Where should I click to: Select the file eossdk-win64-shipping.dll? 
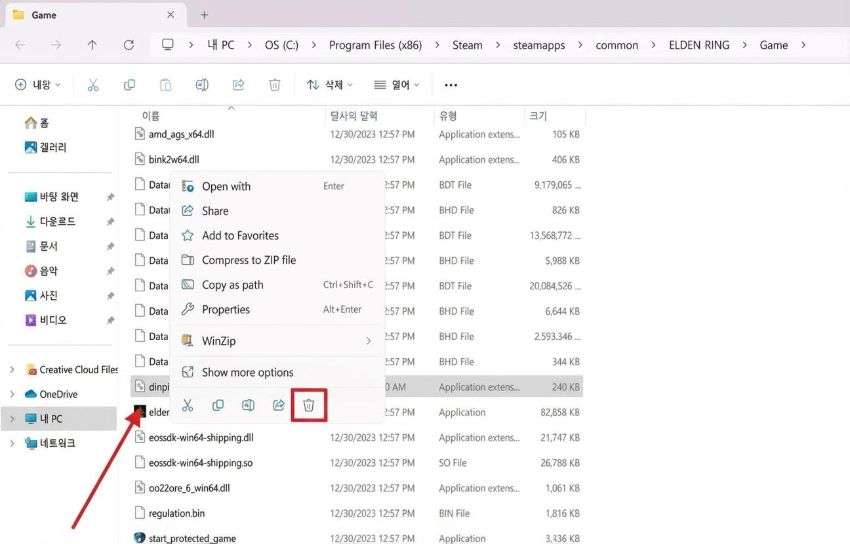coord(201,438)
